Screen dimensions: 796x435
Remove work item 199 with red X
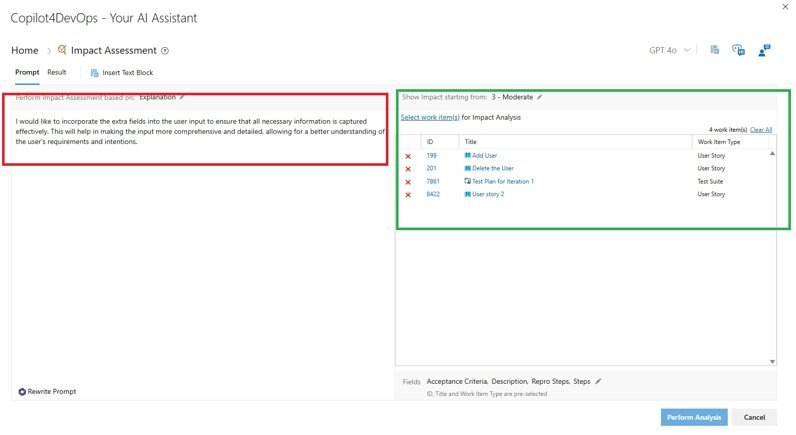point(408,156)
